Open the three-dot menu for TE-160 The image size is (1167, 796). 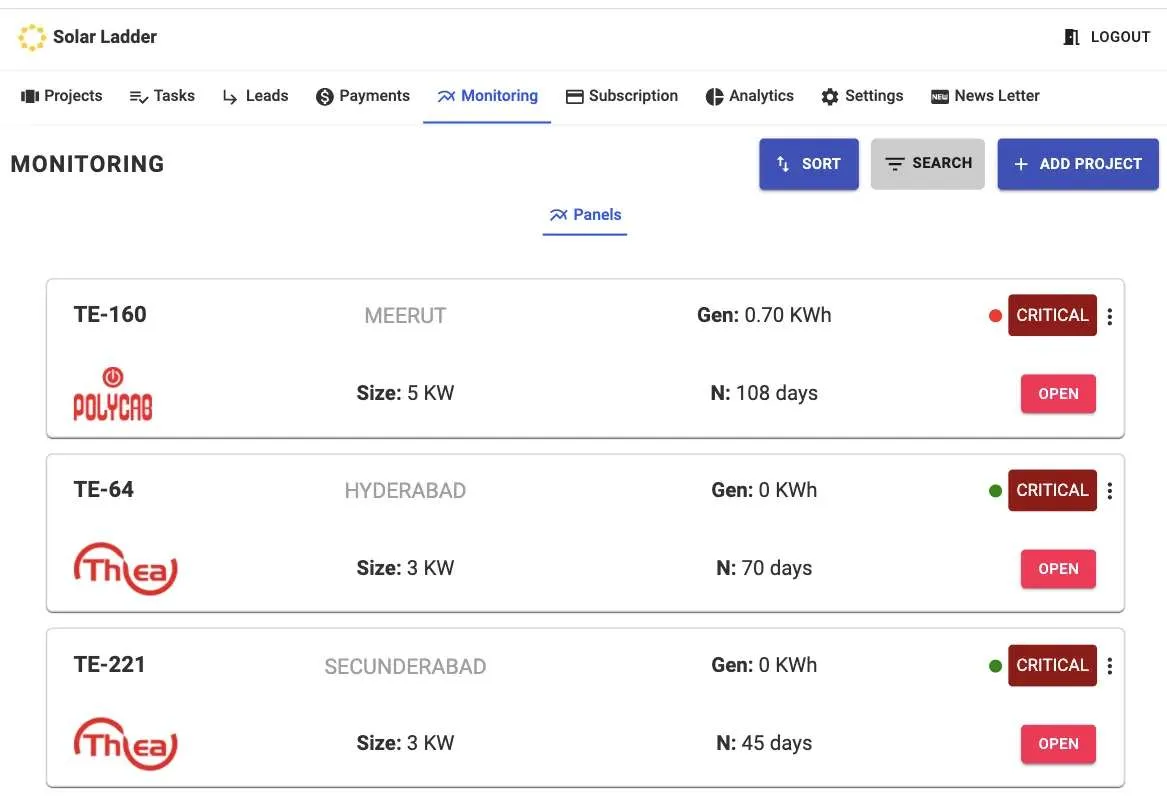click(x=1110, y=317)
